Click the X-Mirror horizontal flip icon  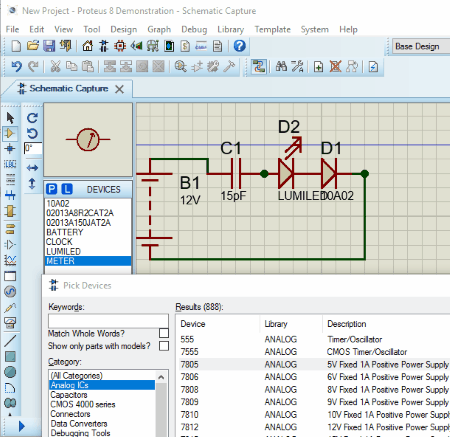(32, 168)
